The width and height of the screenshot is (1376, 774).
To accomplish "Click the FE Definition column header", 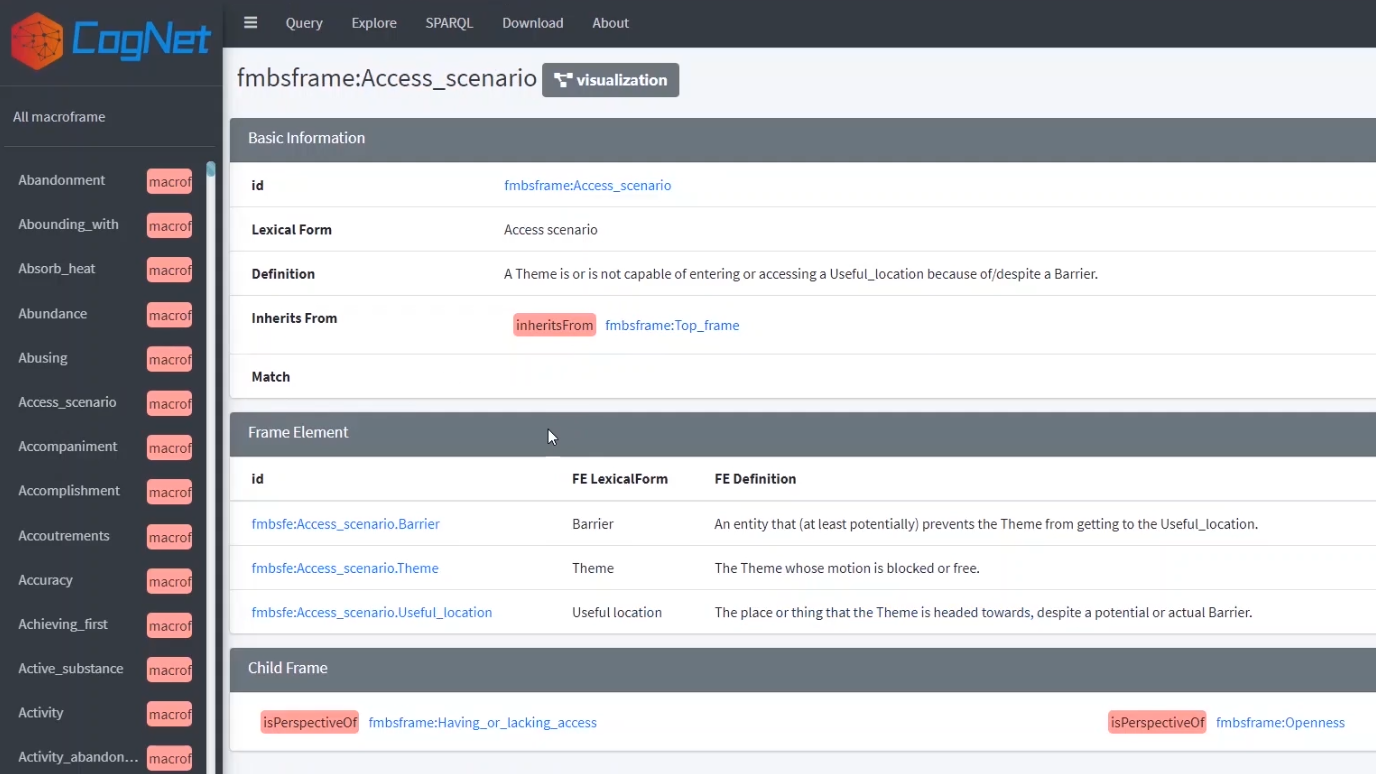I will click(x=755, y=479).
